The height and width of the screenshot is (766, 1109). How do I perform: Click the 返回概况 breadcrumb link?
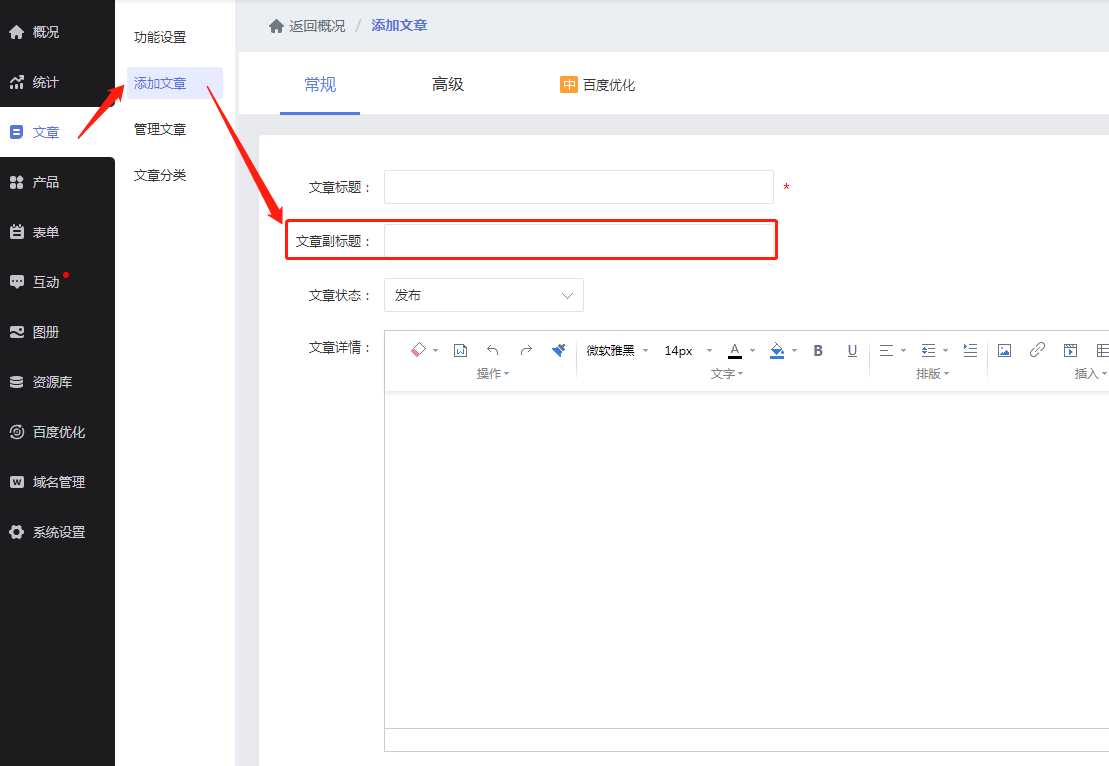[317, 26]
